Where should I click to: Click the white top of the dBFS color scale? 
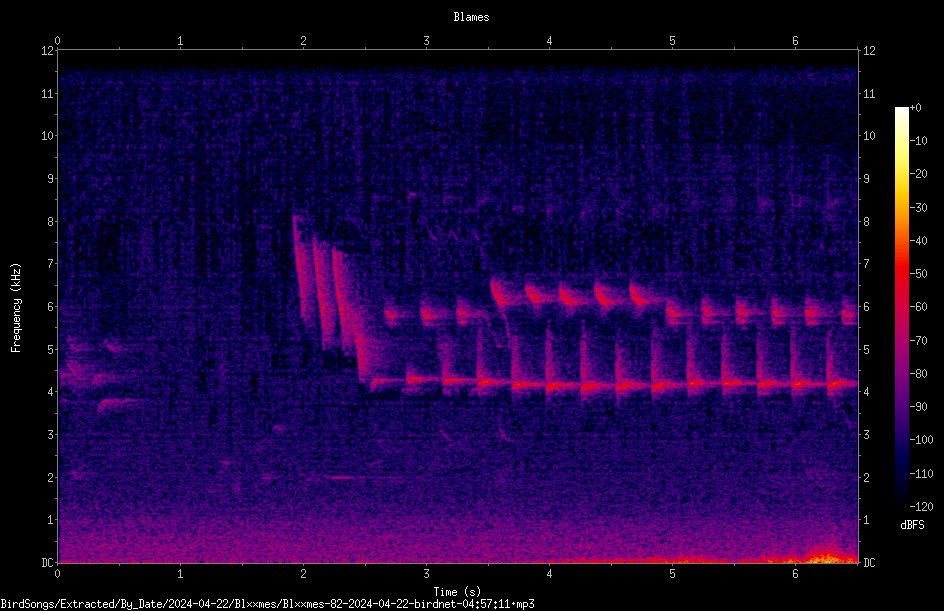click(901, 112)
